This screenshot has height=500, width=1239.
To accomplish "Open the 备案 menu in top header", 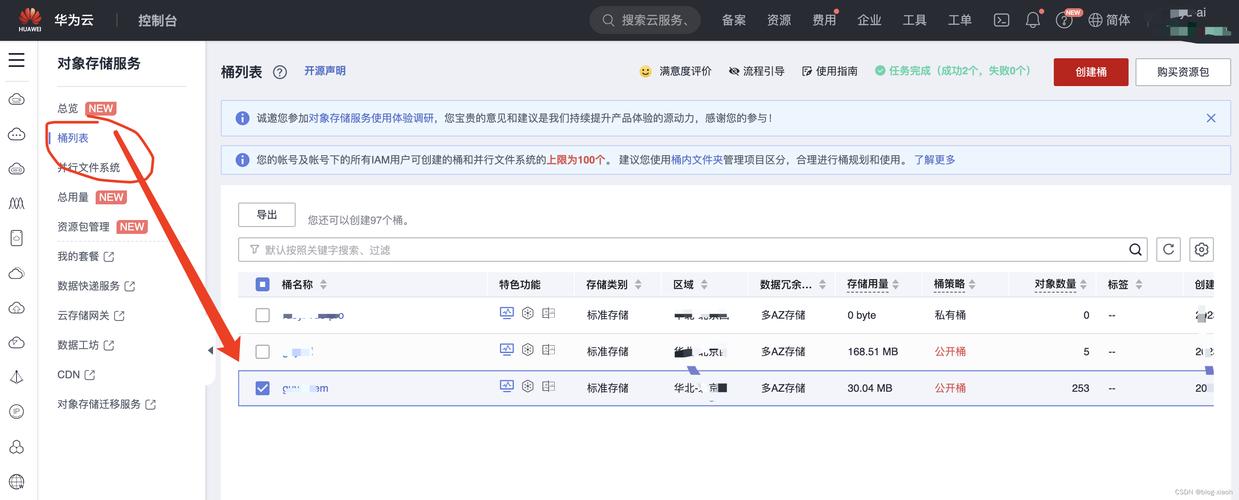I will click(x=734, y=20).
